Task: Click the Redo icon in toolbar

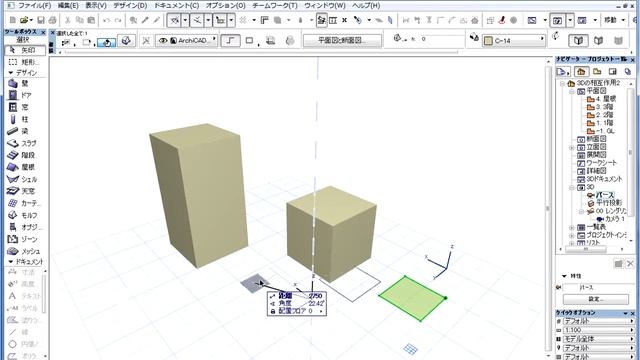Action: pos(118,20)
